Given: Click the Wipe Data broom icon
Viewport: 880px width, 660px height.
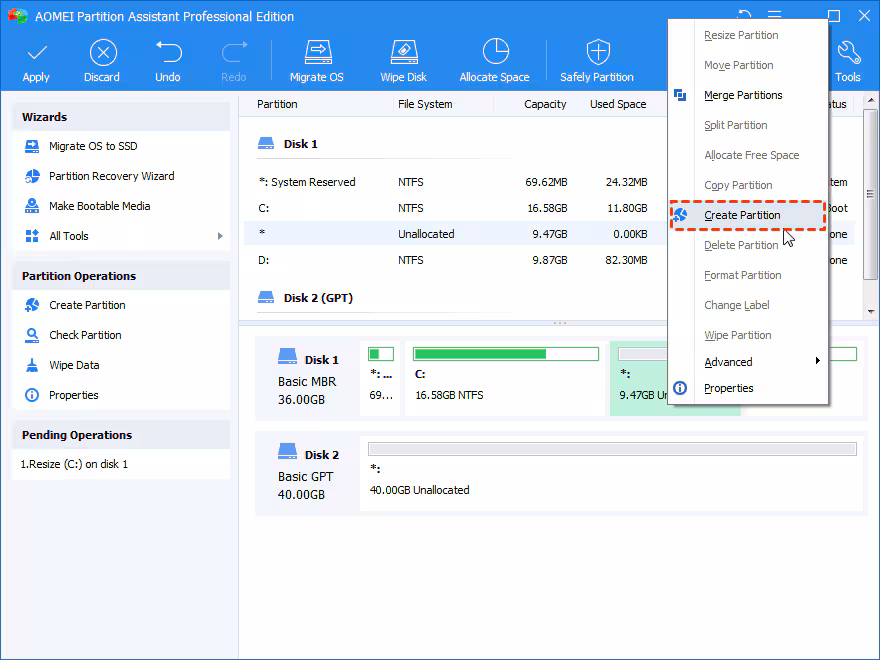Looking at the screenshot, I should point(32,365).
